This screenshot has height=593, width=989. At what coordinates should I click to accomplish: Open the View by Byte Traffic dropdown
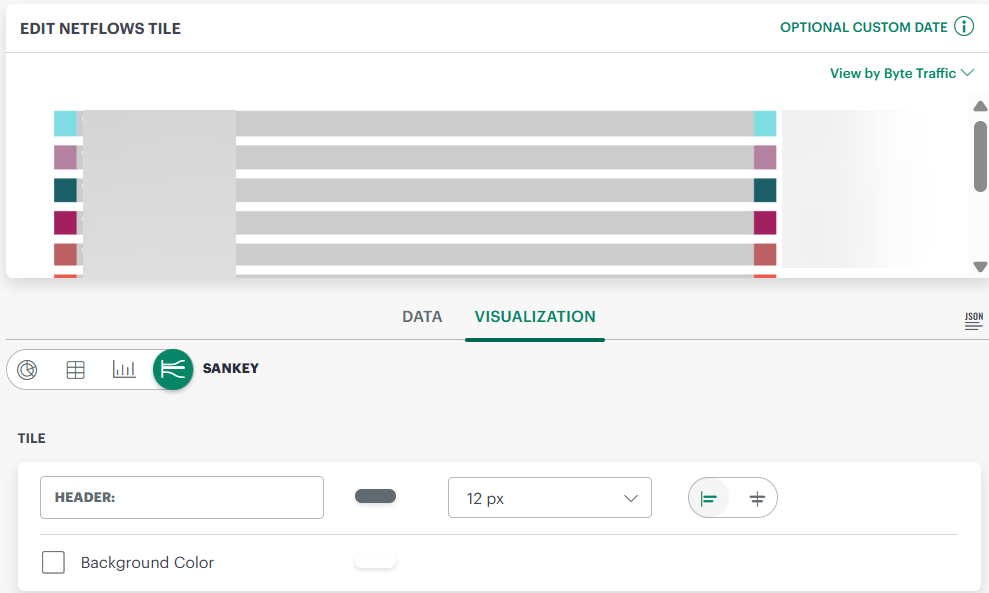[901, 73]
